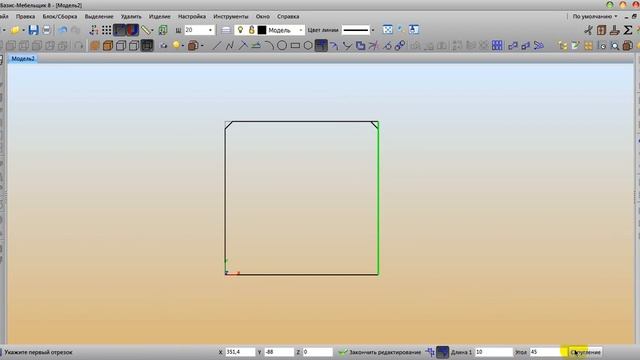Switch to the Модель2 document tab
The width and height of the screenshot is (640, 360).
(x=23, y=59)
